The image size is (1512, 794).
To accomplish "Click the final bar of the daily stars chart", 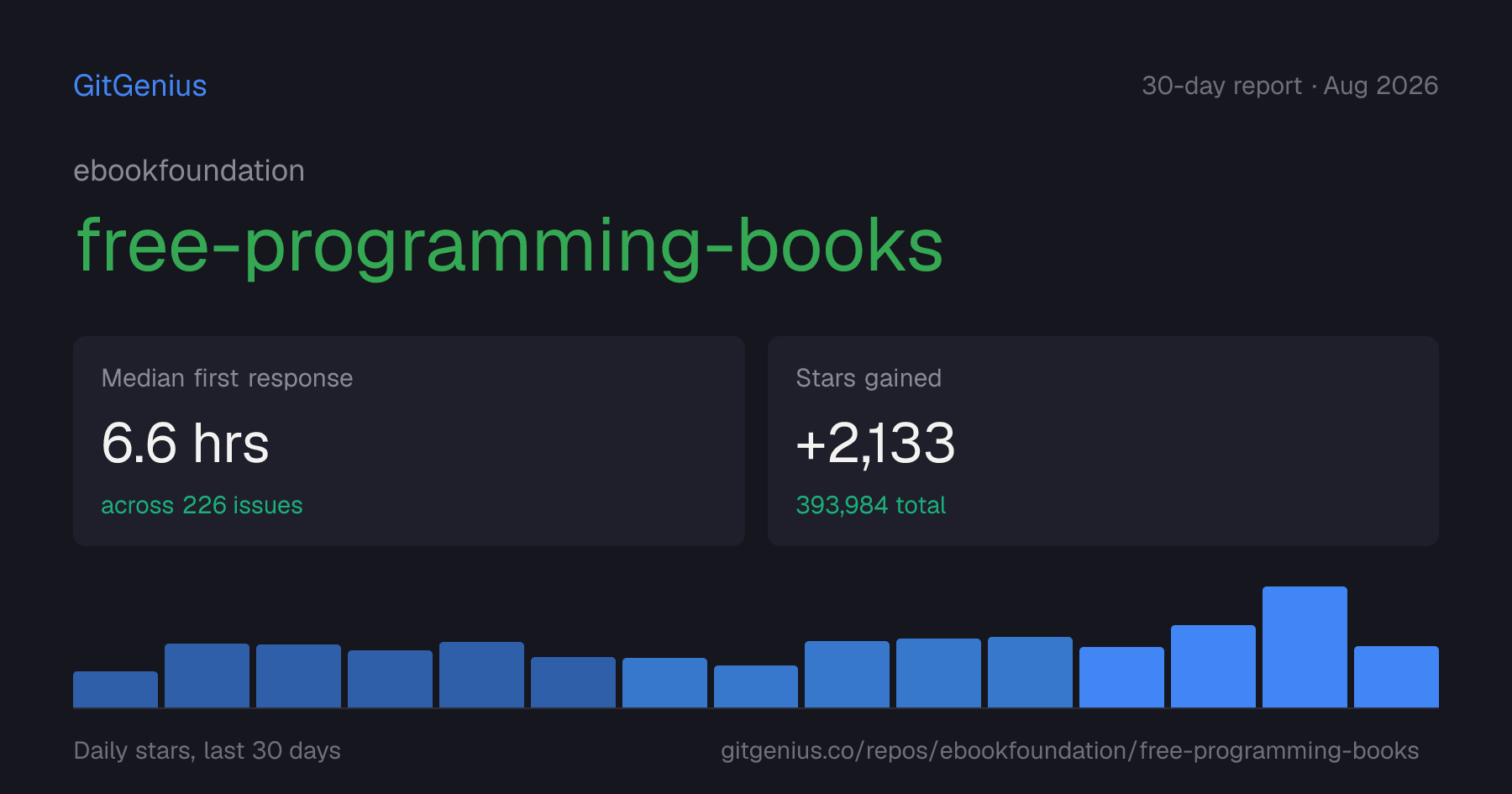I will pyautogui.click(x=1396, y=676).
